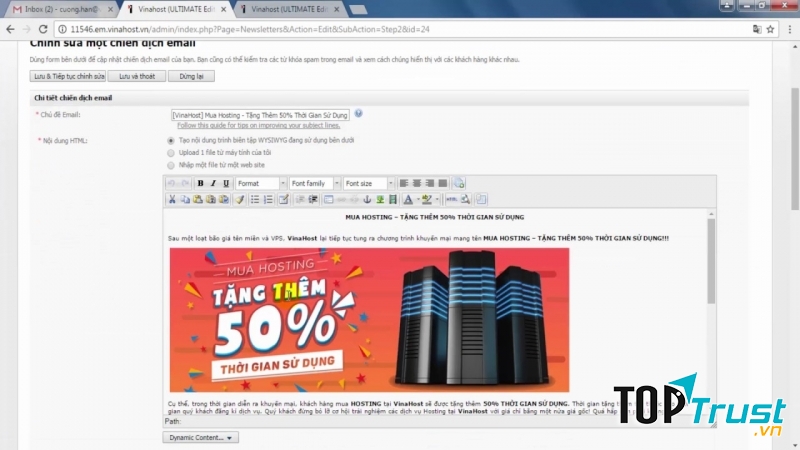This screenshot has width=800, height=450.
Task: Click the Paste icon
Action: coord(198,199)
